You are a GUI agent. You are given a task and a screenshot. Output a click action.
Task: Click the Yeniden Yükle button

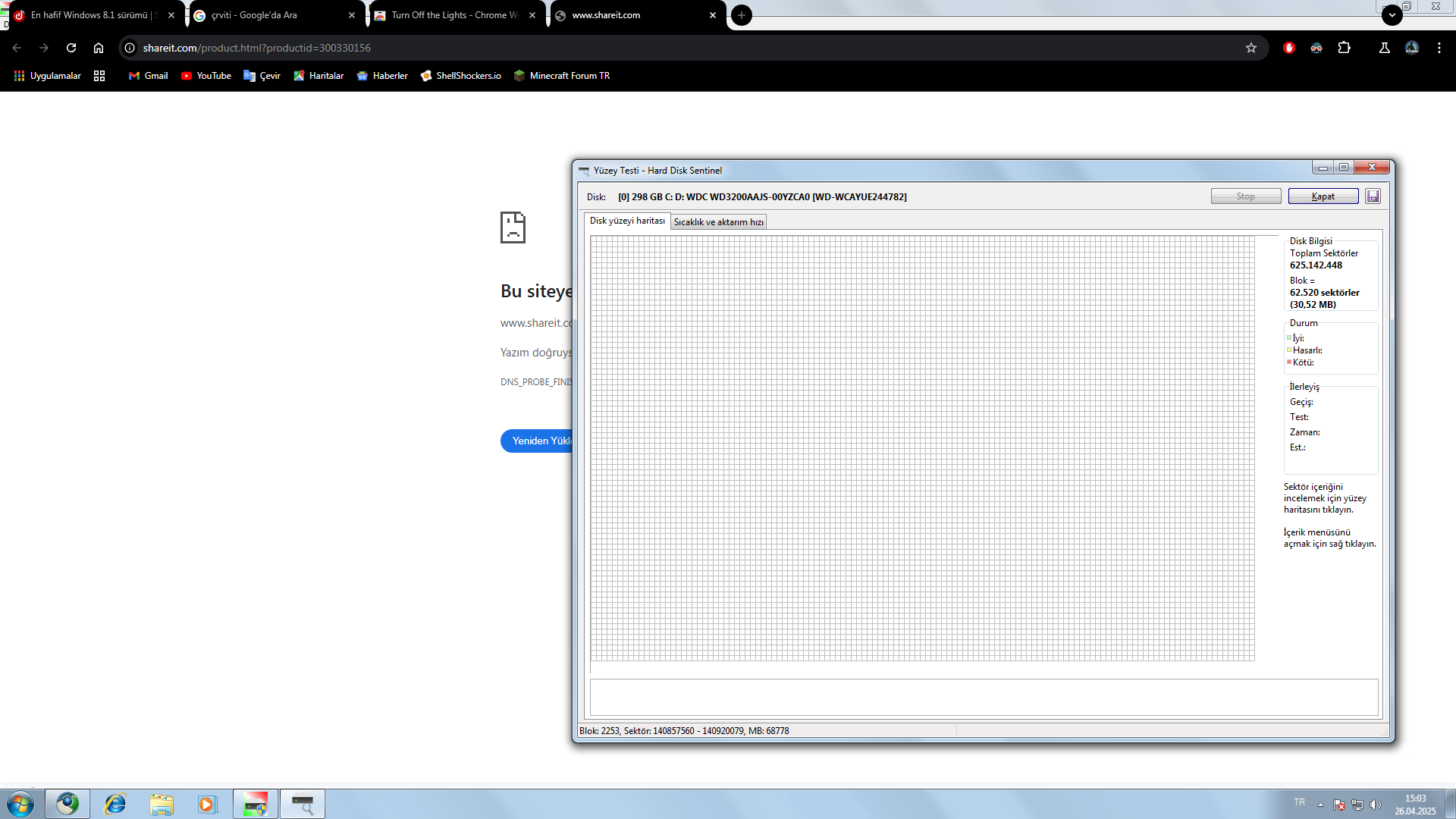click(x=537, y=441)
